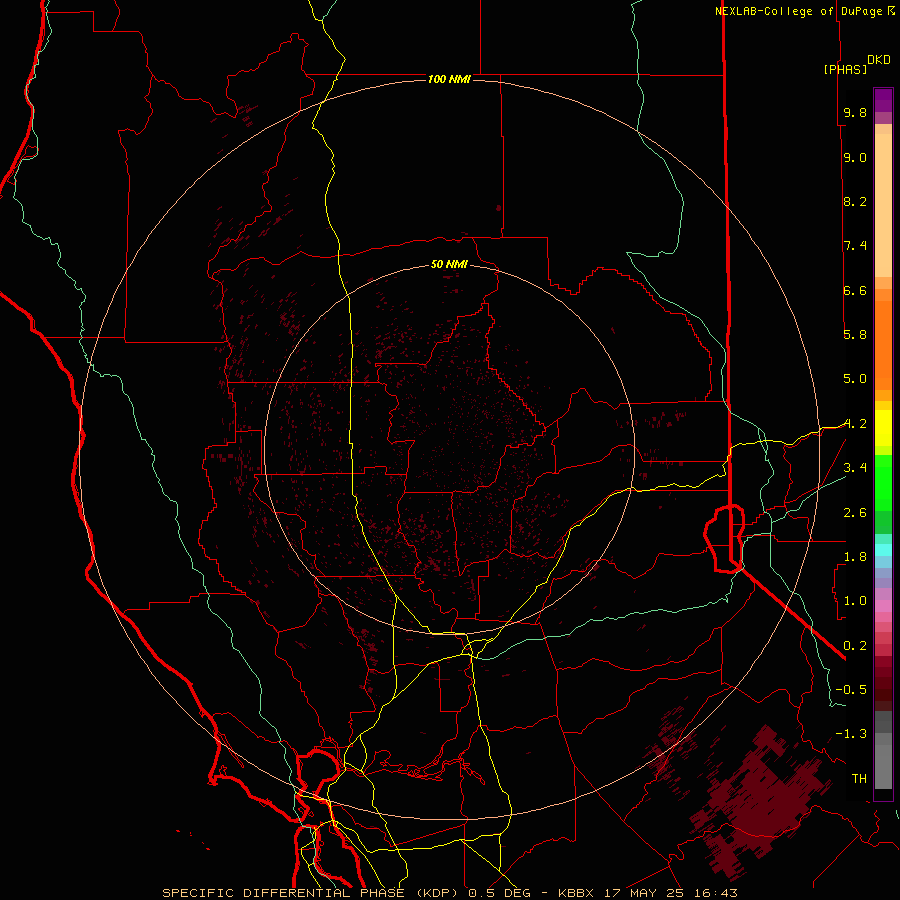Image resolution: width=900 pixels, height=900 pixels.
Task: Click the 5.0 scale value
Action: click(x=855, y=379)
